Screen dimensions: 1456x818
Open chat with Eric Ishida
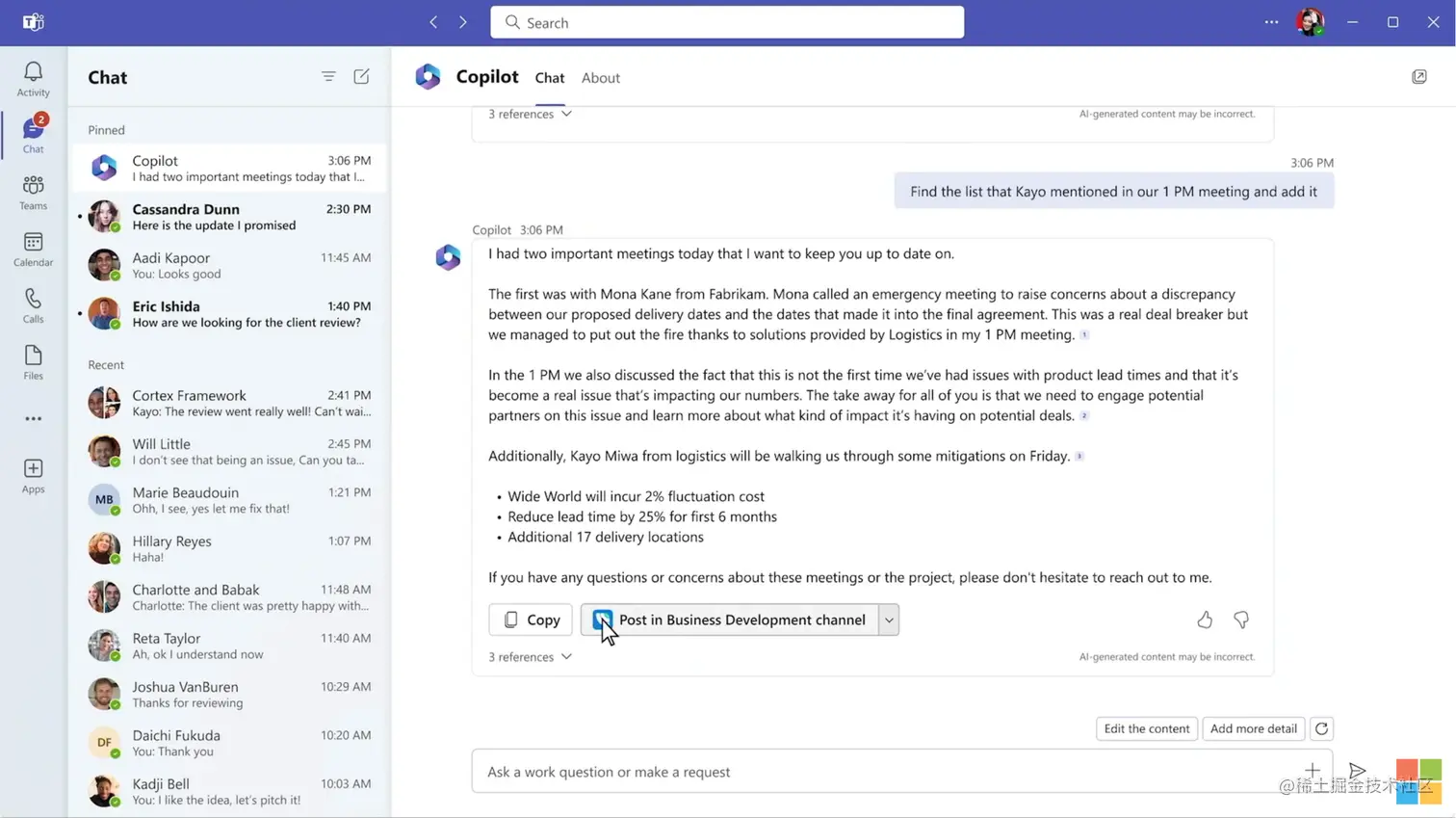(230, 313)
